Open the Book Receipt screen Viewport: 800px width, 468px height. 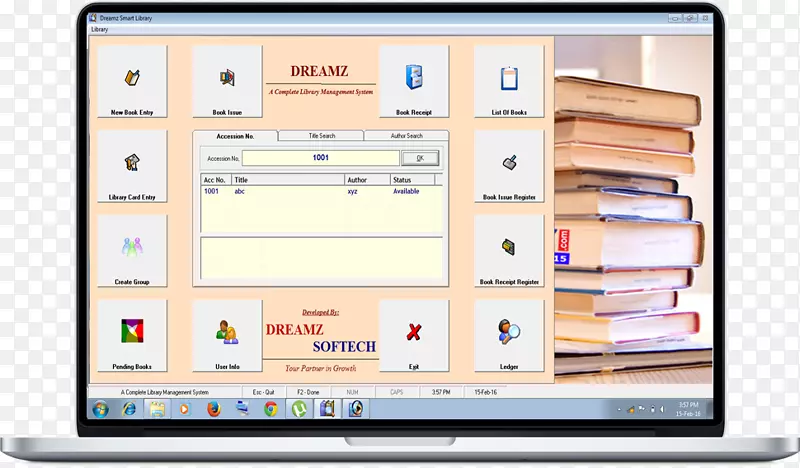[414, 80]
